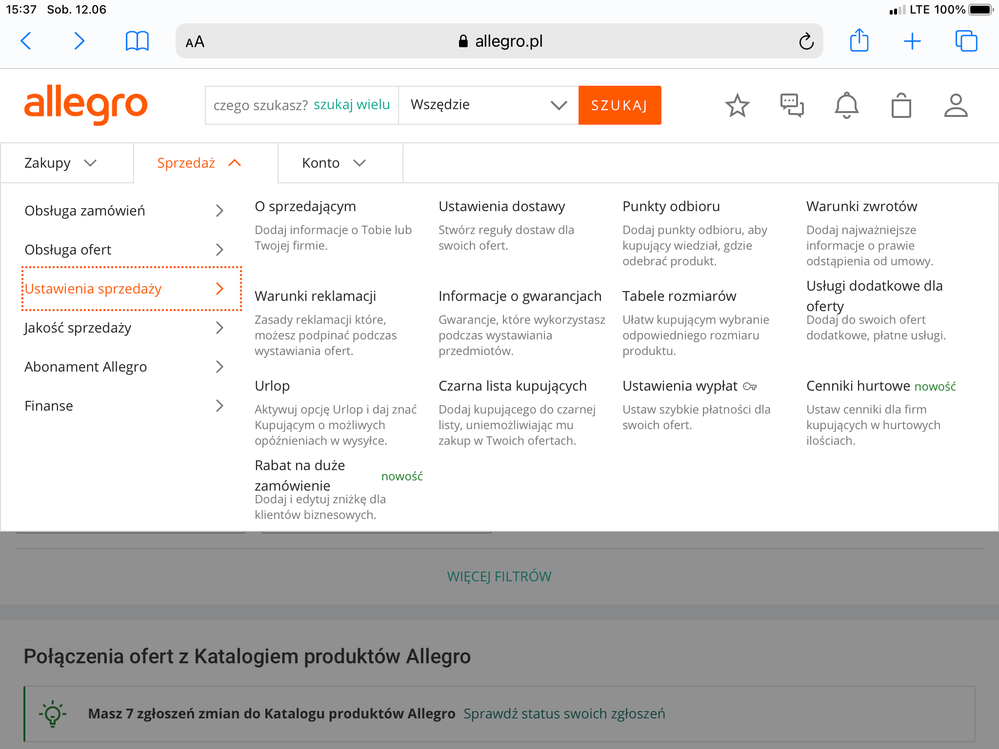
Task: Open messages chat bubble icon
Action: tap(792, 105)
